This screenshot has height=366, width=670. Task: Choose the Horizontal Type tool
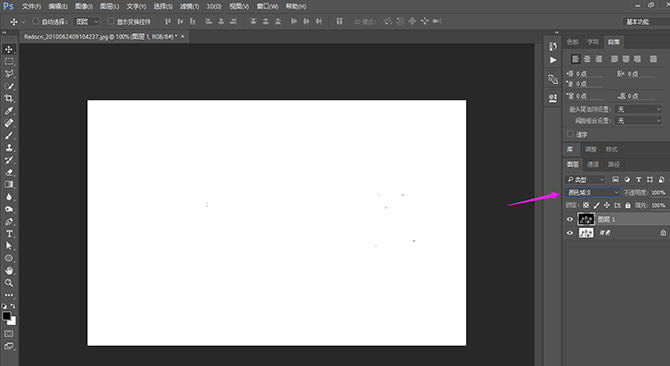click(x=9, y=234)
